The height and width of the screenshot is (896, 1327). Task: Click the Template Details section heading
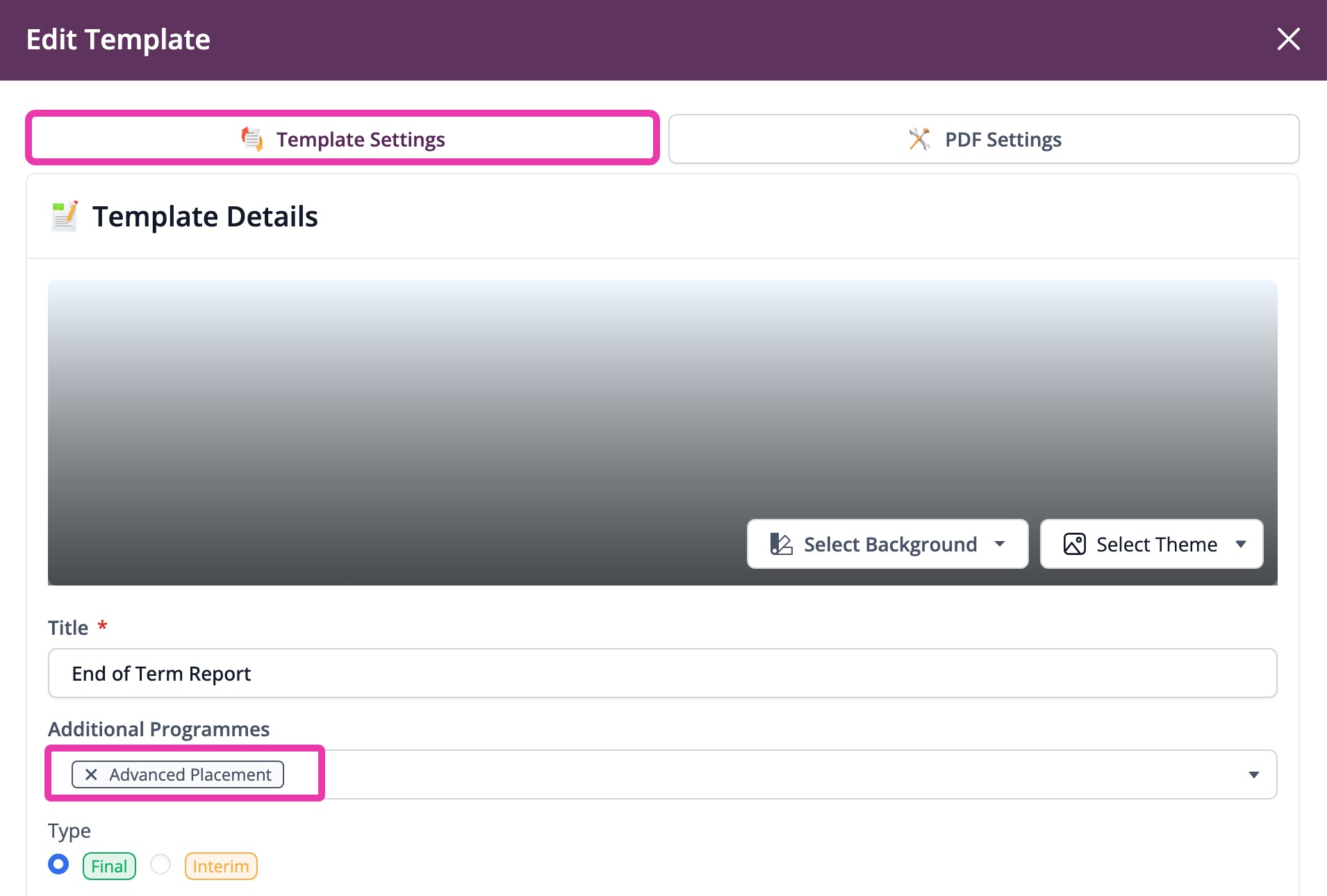[205, 217]
